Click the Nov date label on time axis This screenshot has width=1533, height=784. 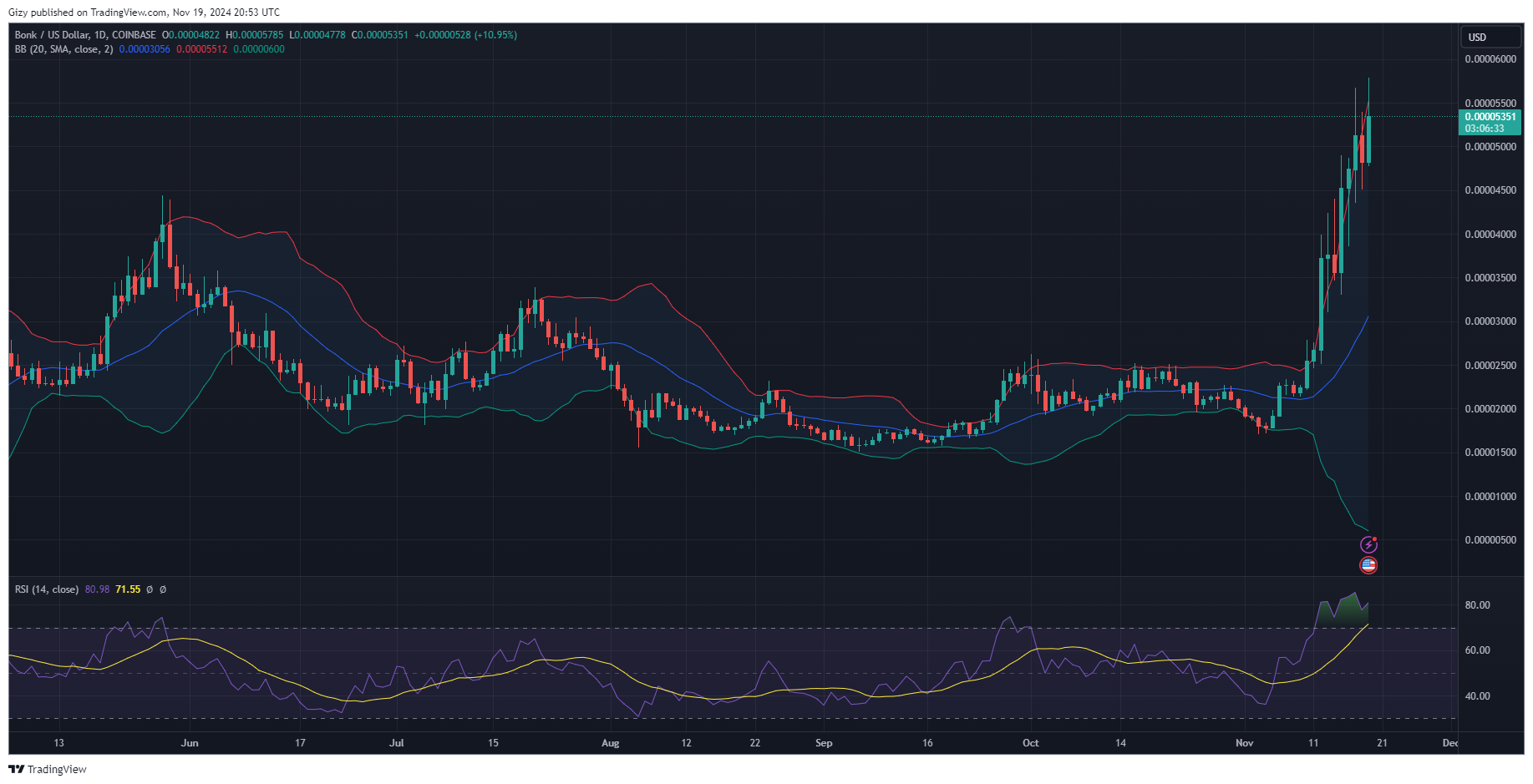tap(1245, 743)
